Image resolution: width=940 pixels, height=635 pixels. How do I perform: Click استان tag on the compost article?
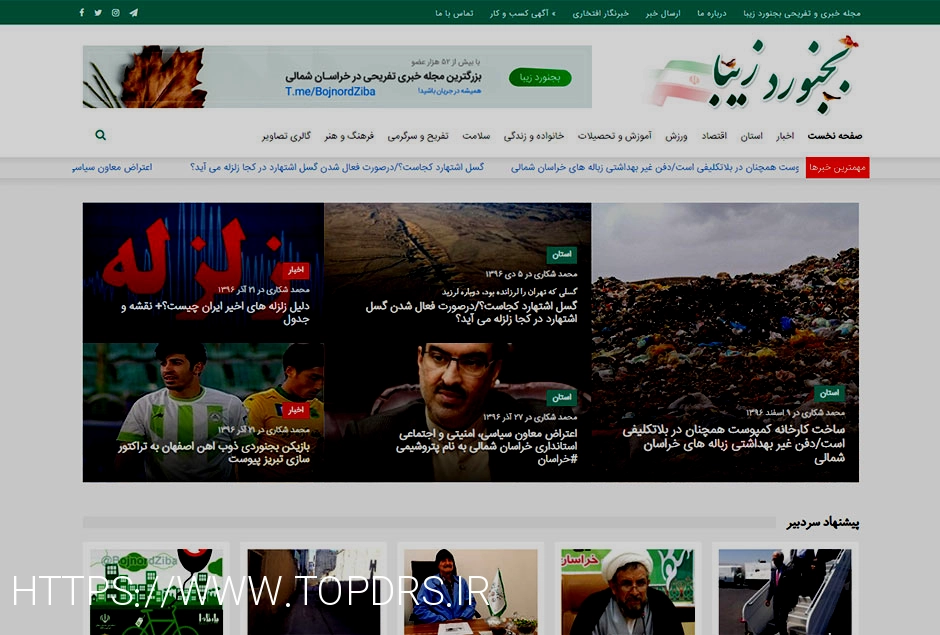[829, 393]
